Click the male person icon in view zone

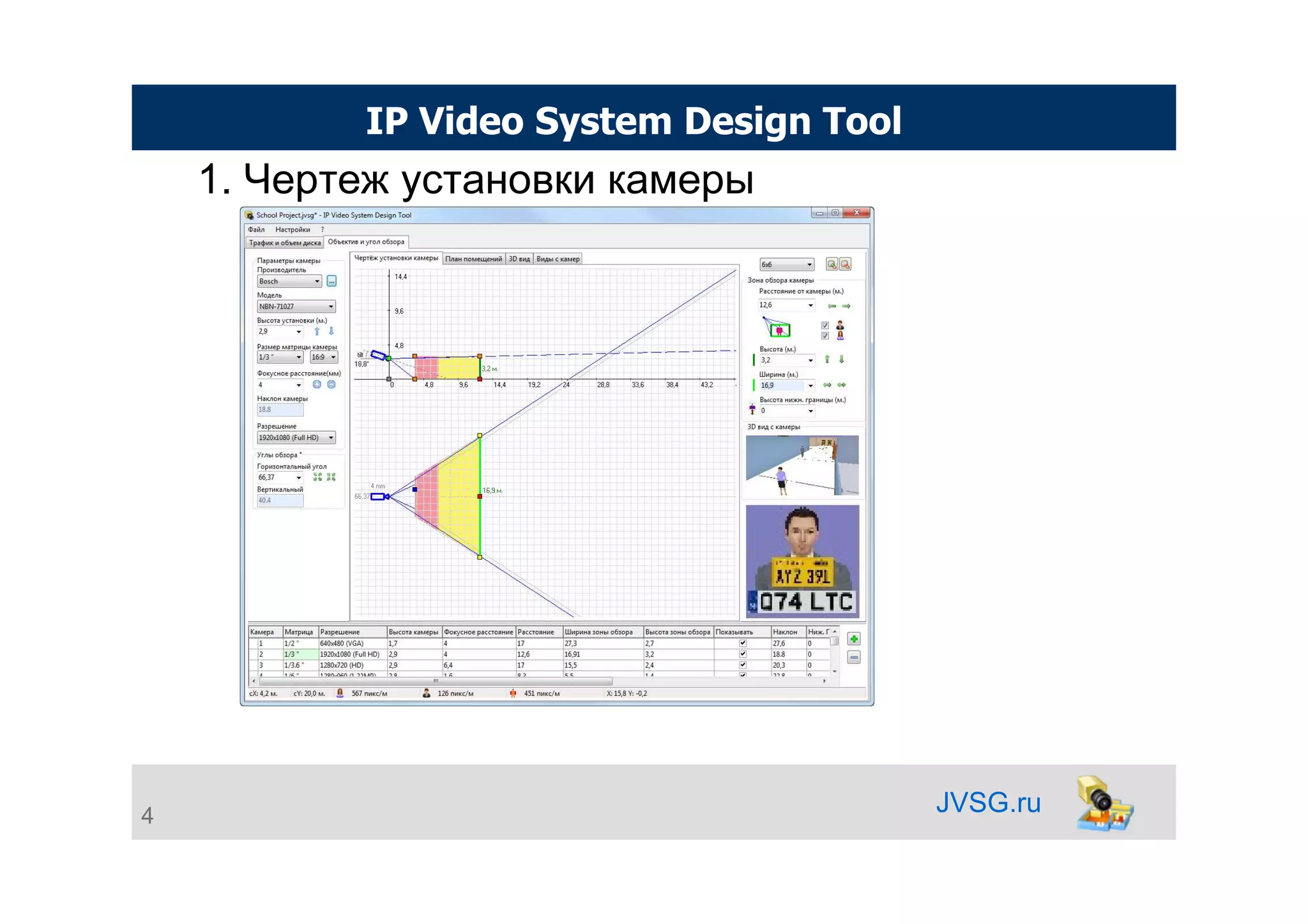tap(840, 325)
